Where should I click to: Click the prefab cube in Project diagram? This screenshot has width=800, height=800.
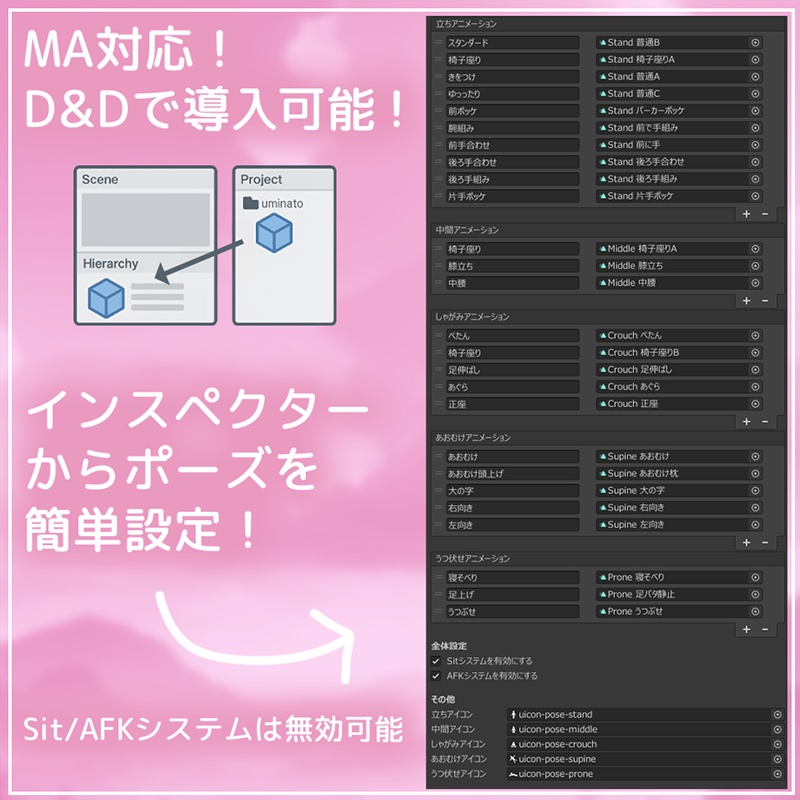click(274, 233)
